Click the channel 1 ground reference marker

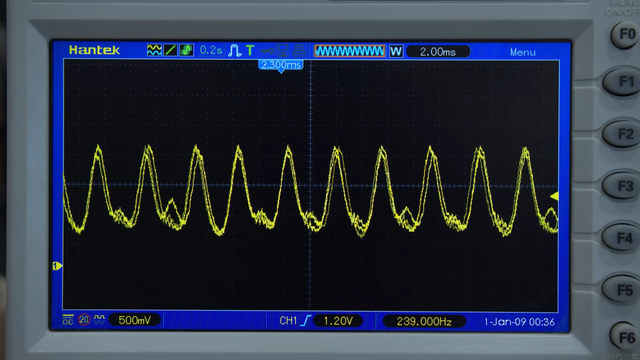point(57,266)
